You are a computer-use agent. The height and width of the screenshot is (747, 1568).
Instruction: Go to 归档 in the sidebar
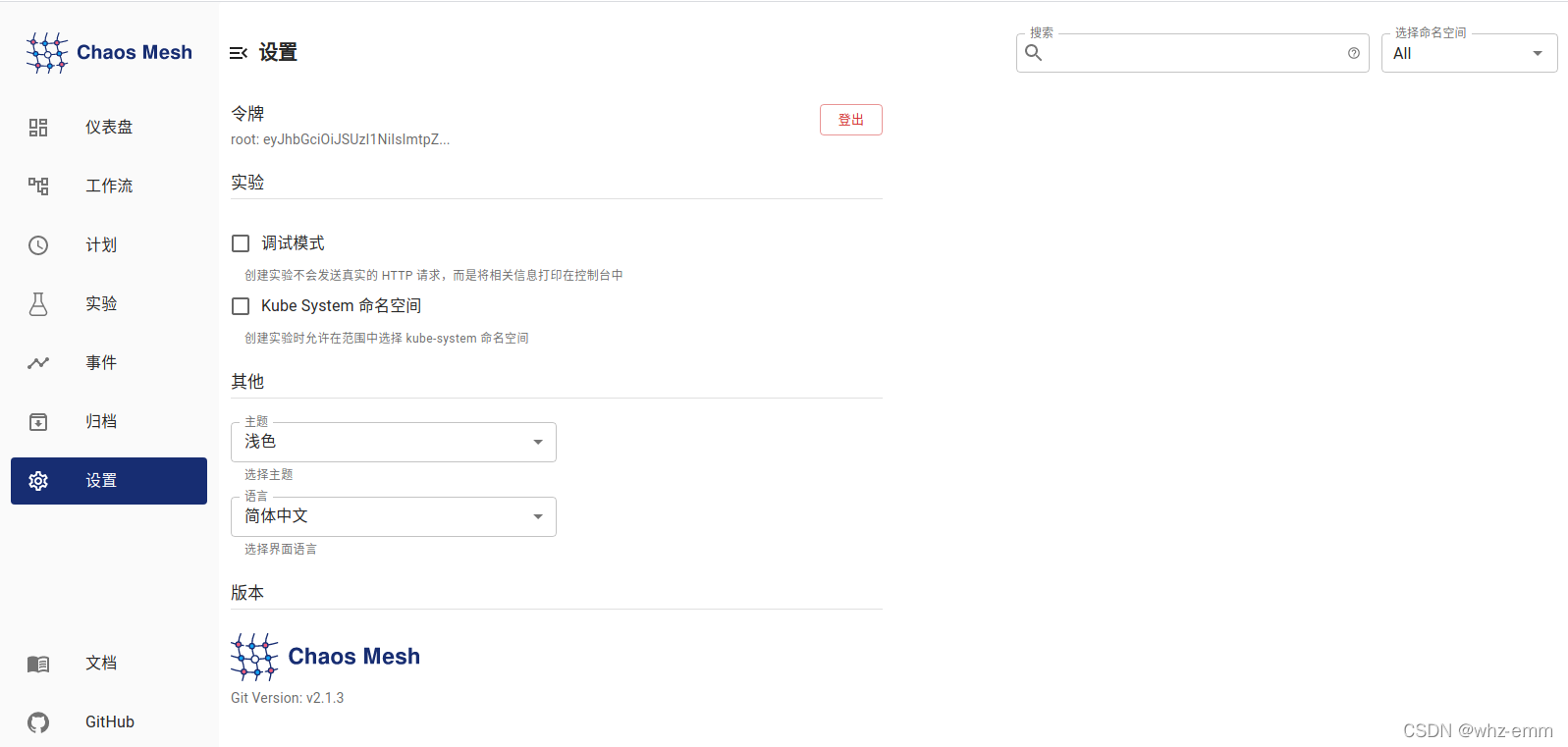(x=109, y=422)
